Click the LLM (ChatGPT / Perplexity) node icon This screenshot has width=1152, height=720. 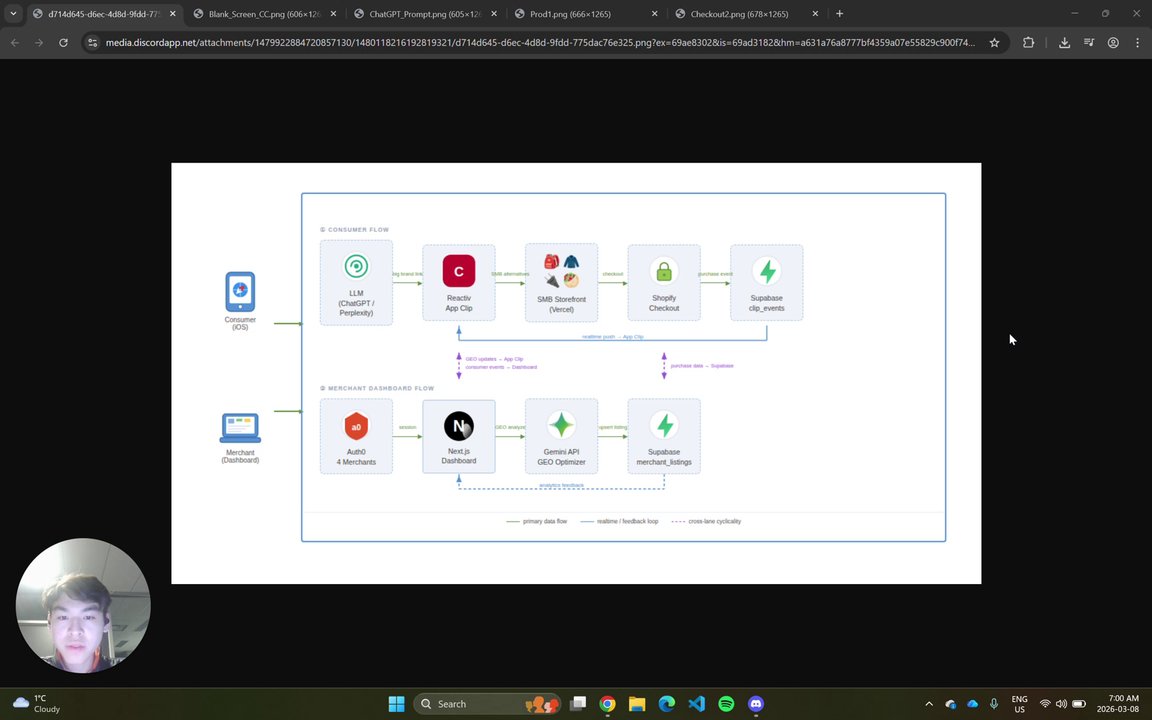click(356, 266)
